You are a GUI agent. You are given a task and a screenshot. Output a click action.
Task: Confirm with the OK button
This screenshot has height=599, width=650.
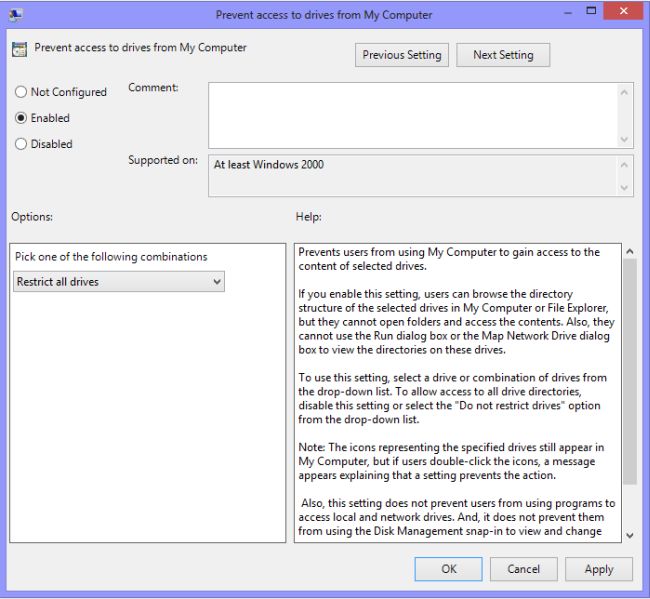[449, 569]
